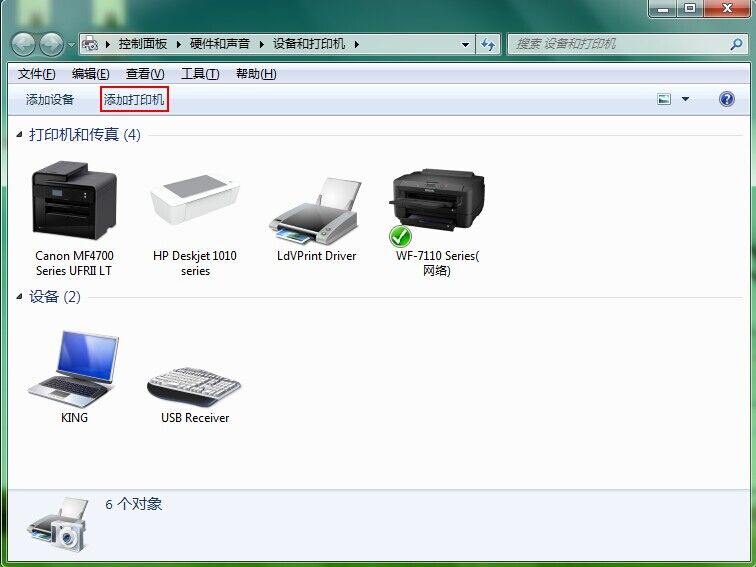Select the LdVPrint Driver printer icon

click(x=316, y=212)
